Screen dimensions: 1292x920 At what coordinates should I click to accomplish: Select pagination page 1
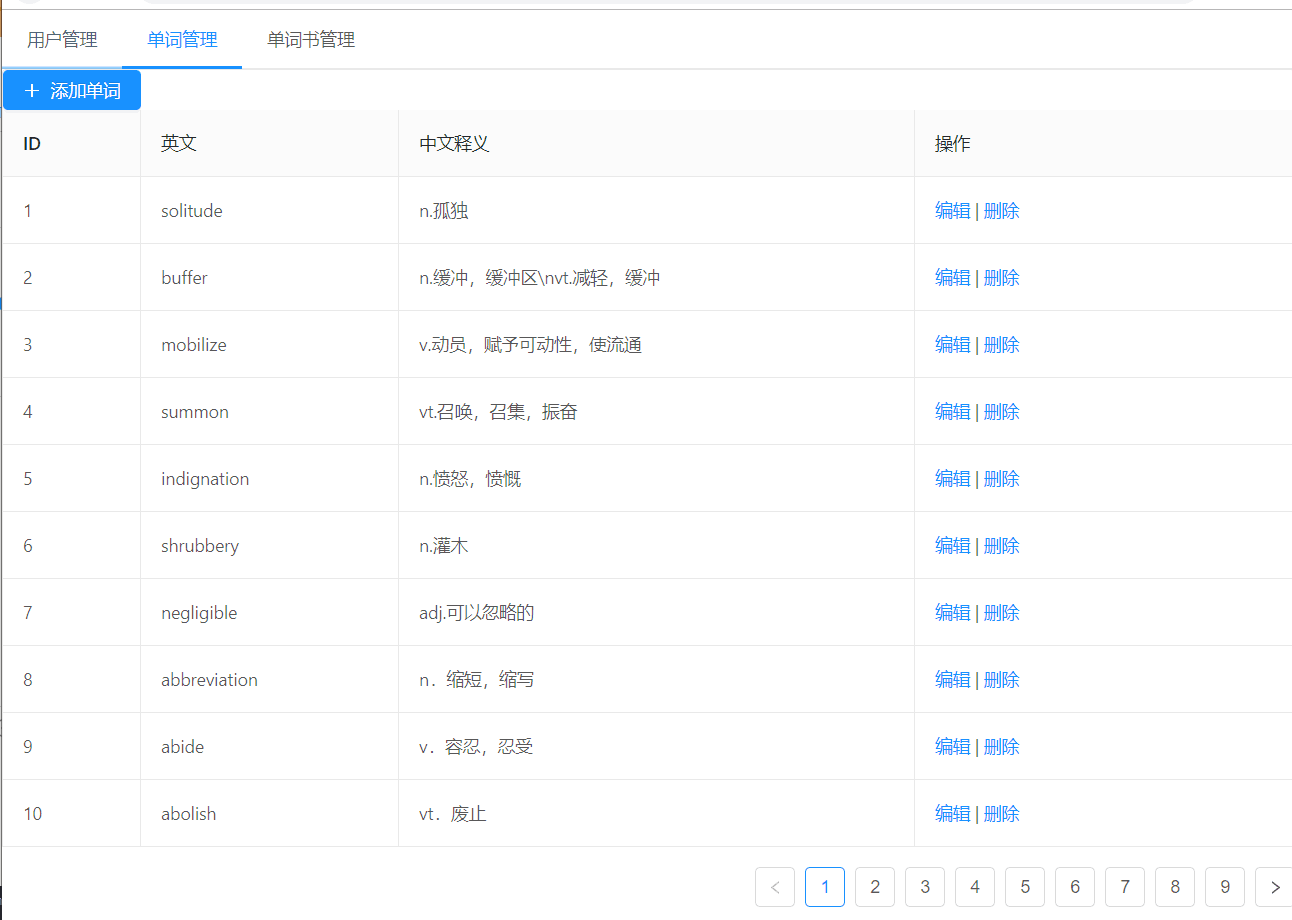coord(825,887)
